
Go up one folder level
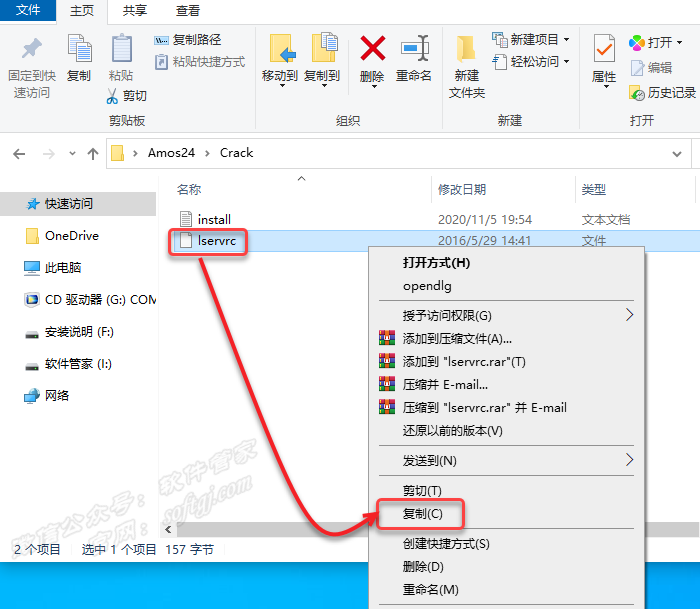coord(93,154)
